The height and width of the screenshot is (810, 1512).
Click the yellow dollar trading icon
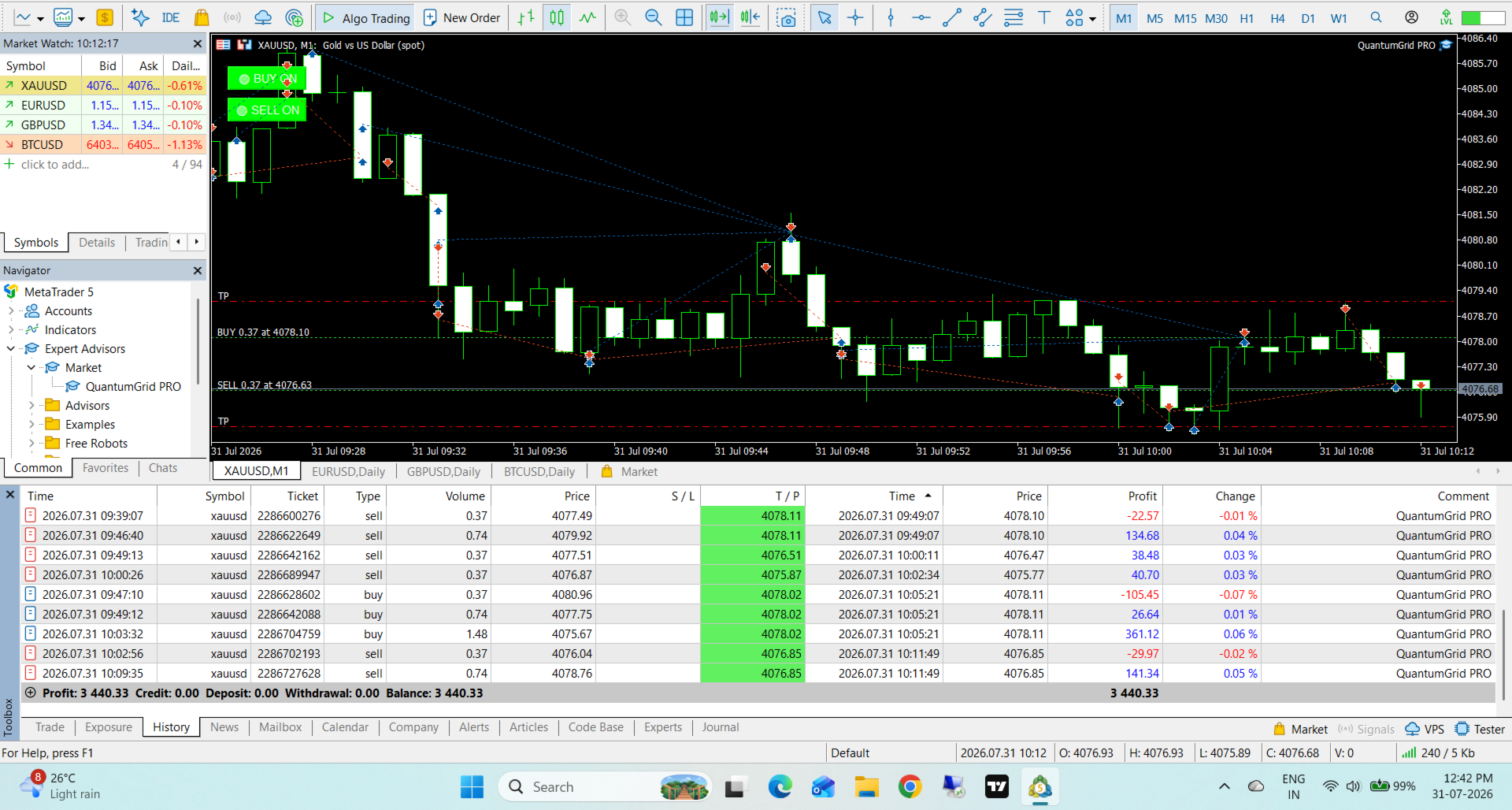coord(105,17)
